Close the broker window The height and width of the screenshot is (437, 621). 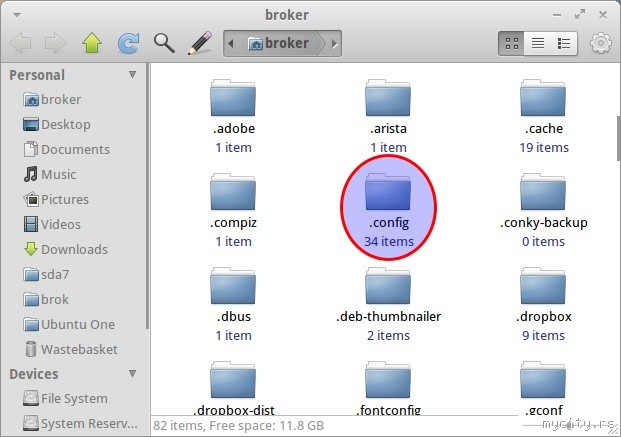(x=603, y=15)
